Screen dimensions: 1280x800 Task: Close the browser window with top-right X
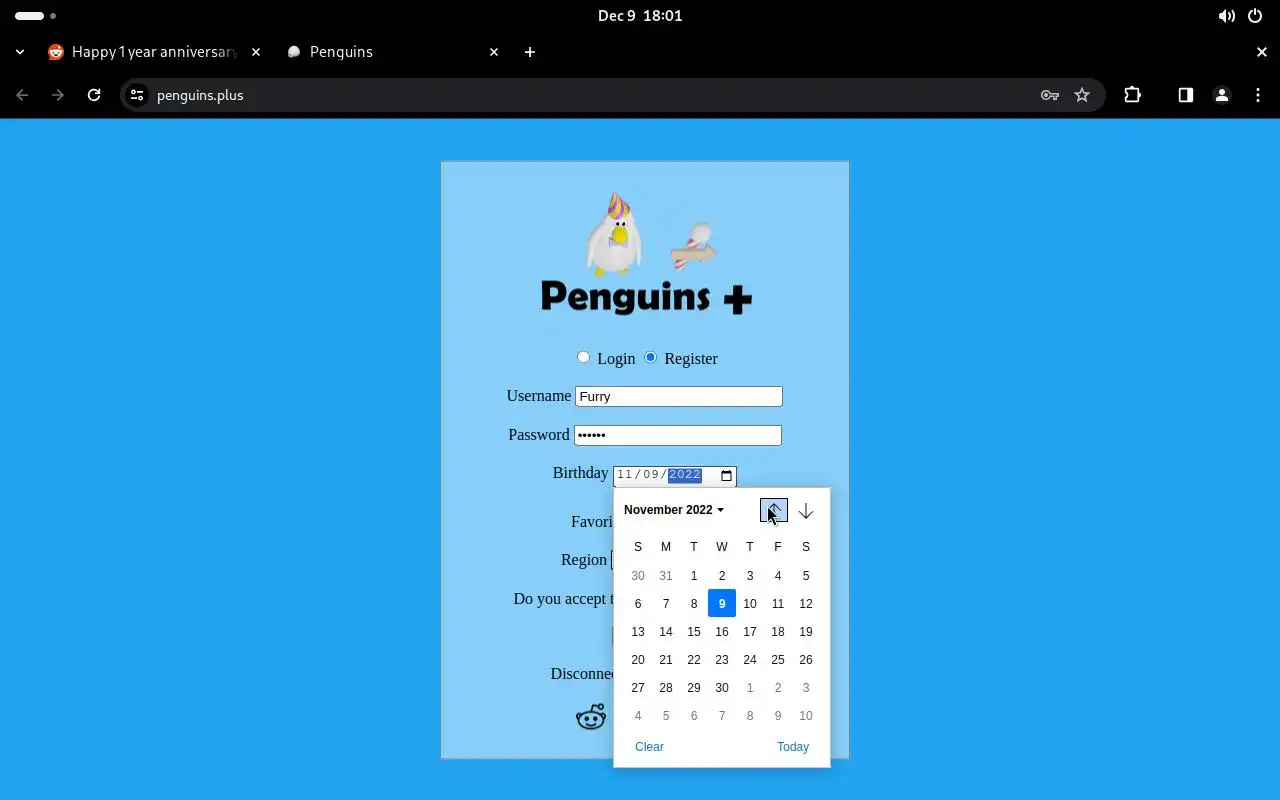1262,52
